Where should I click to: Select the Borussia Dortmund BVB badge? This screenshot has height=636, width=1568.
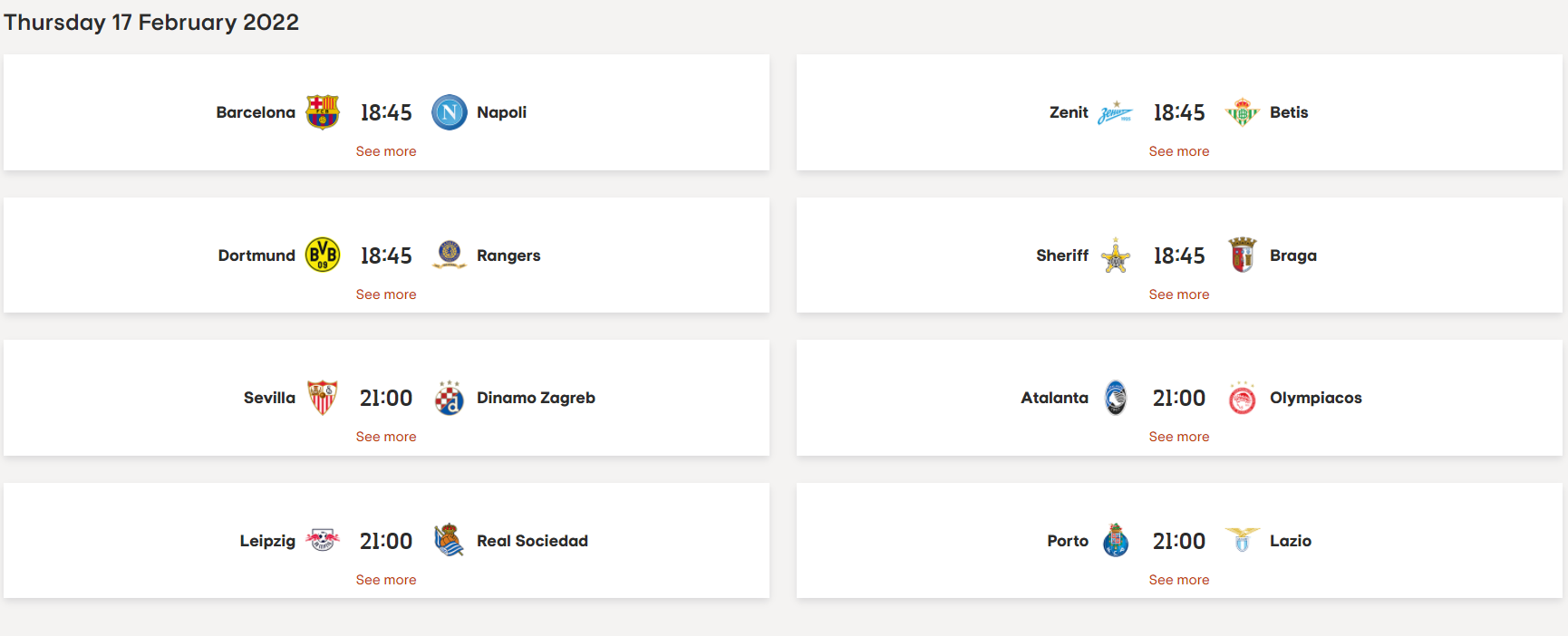point(323,255)
